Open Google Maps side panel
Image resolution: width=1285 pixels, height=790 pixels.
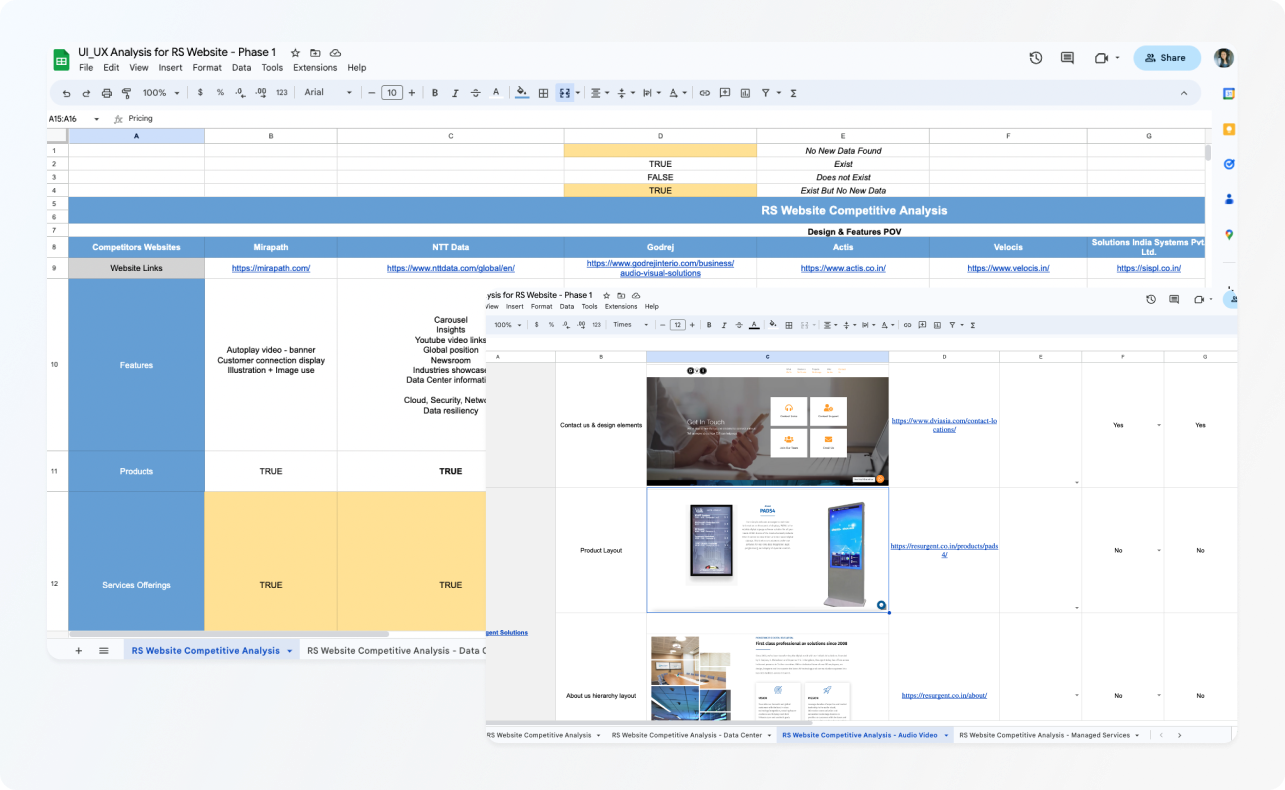pyautogui.click(x=1229, y=235)
